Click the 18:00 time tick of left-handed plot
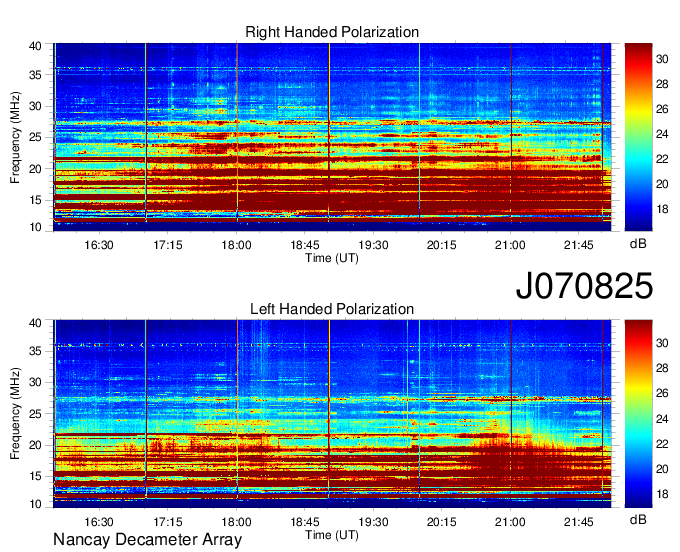The height and width of the screenshot is (552, 680). [236, 522]
